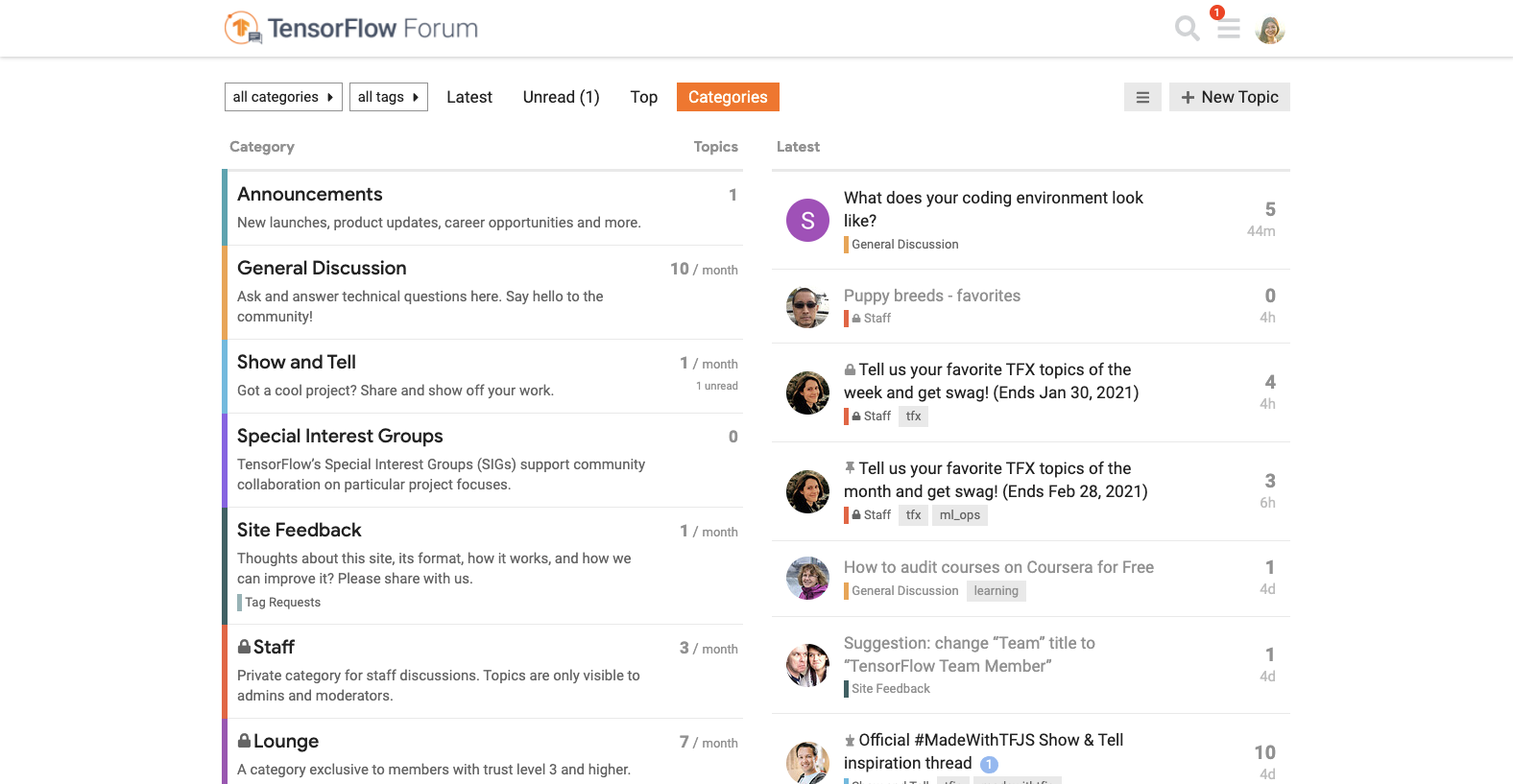Click reply count 5 on coding environment topic
This screenshot has width=1513, height=784.
pos(1270,209)
